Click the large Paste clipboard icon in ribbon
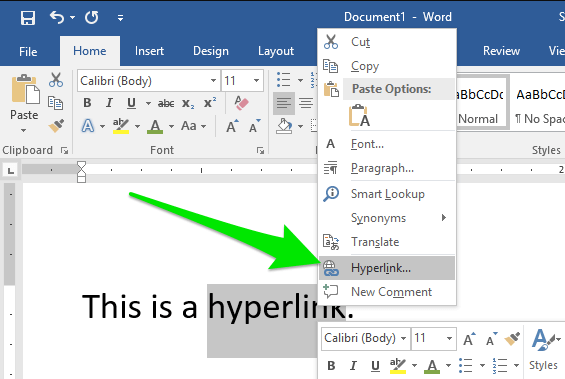This screenshot has width=565, height=379. (x=25, y=89)
